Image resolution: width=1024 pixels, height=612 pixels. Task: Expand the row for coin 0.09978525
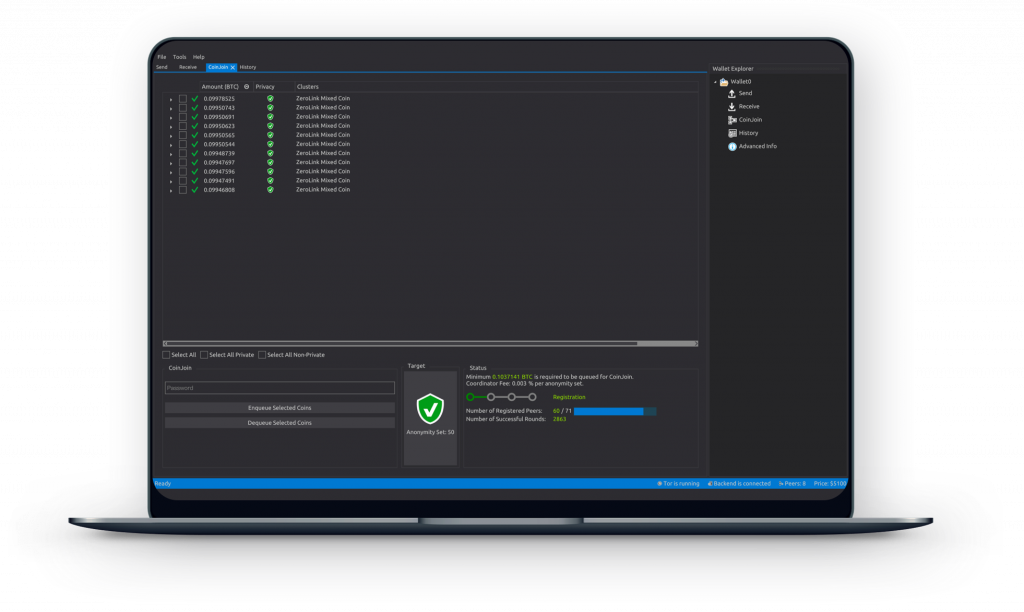click(171, 99)
